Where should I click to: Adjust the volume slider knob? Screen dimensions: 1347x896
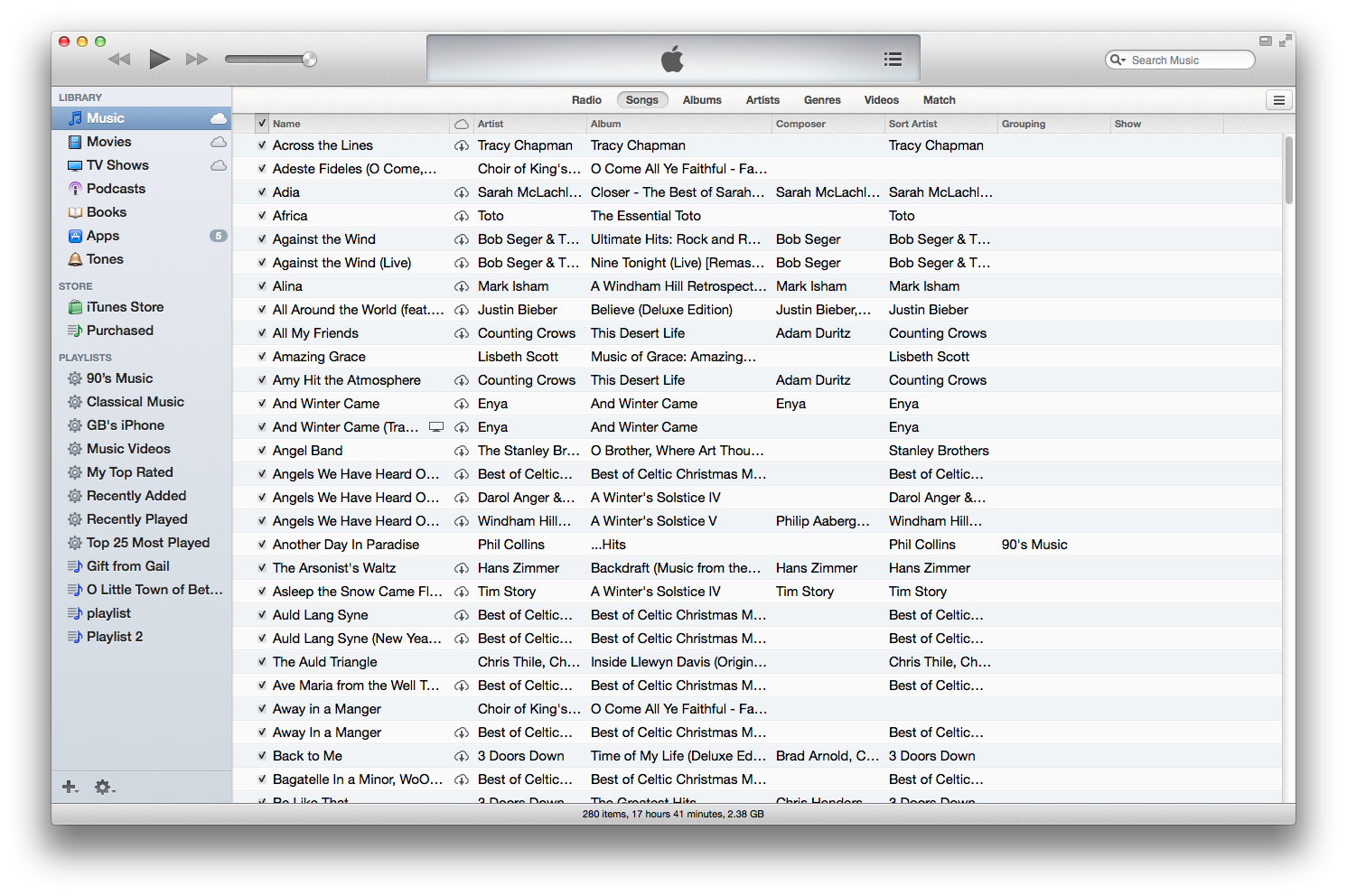point(309,60)
